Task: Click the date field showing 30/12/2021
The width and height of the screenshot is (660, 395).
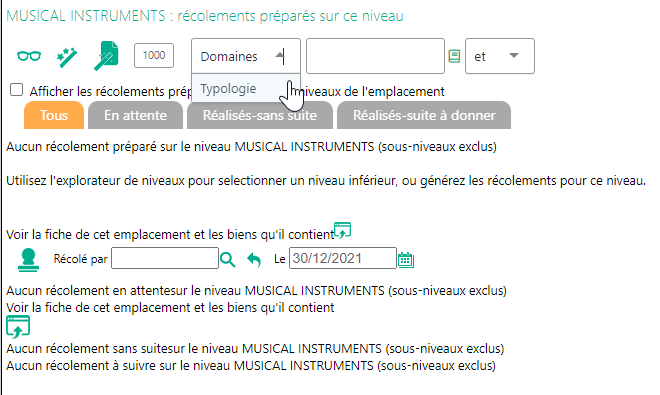Action: [343, 258]
